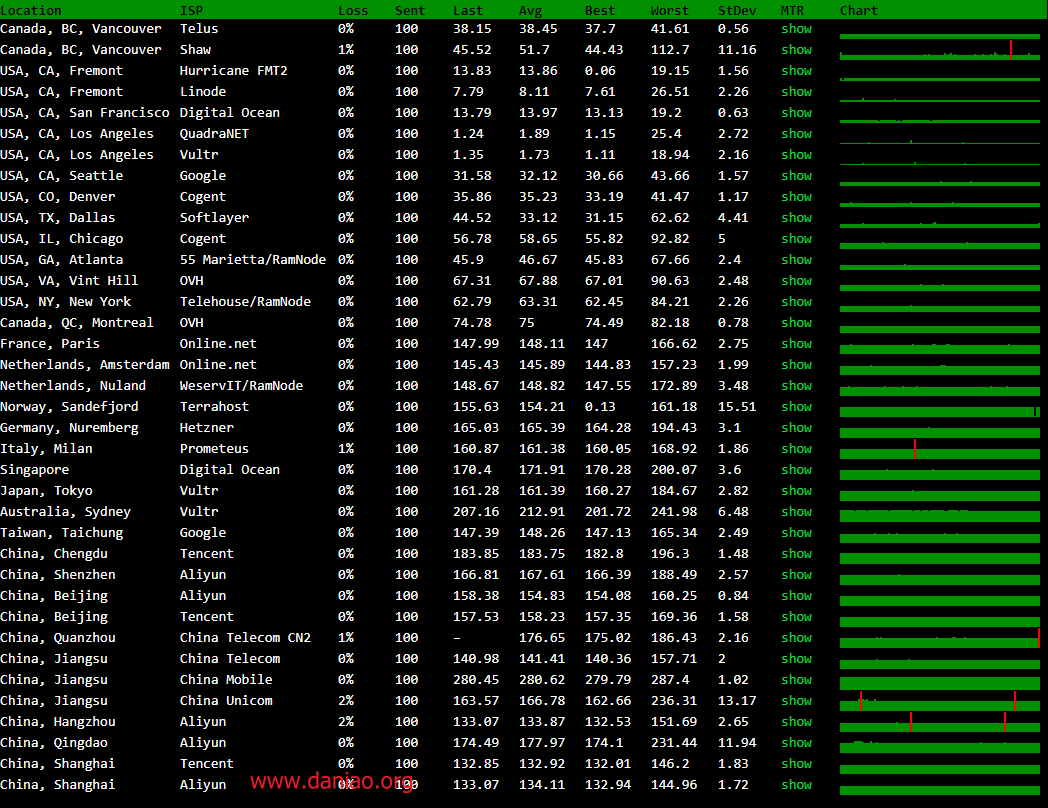
Task: Show MTR for Digital Ocean Singapore
Action: tap(796, 470)
